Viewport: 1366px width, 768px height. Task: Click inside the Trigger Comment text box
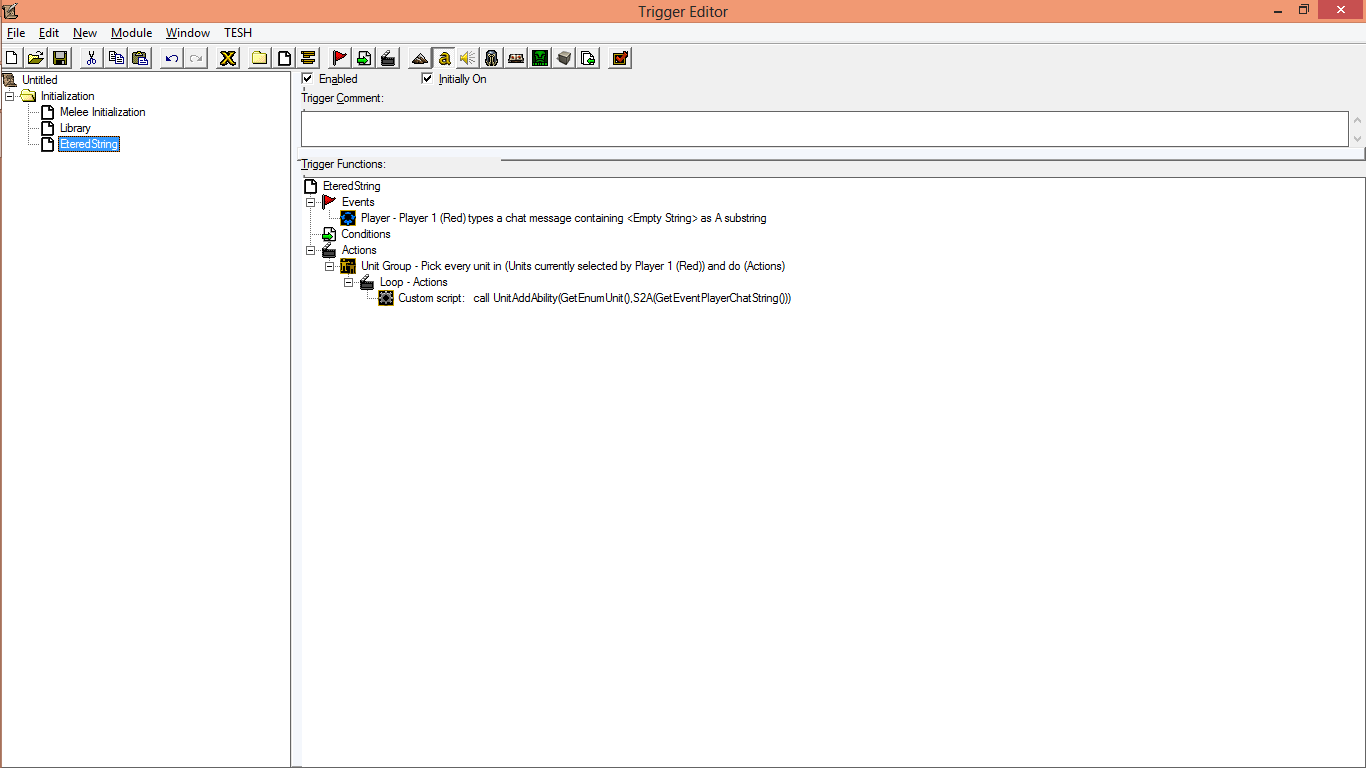point(825,129)
